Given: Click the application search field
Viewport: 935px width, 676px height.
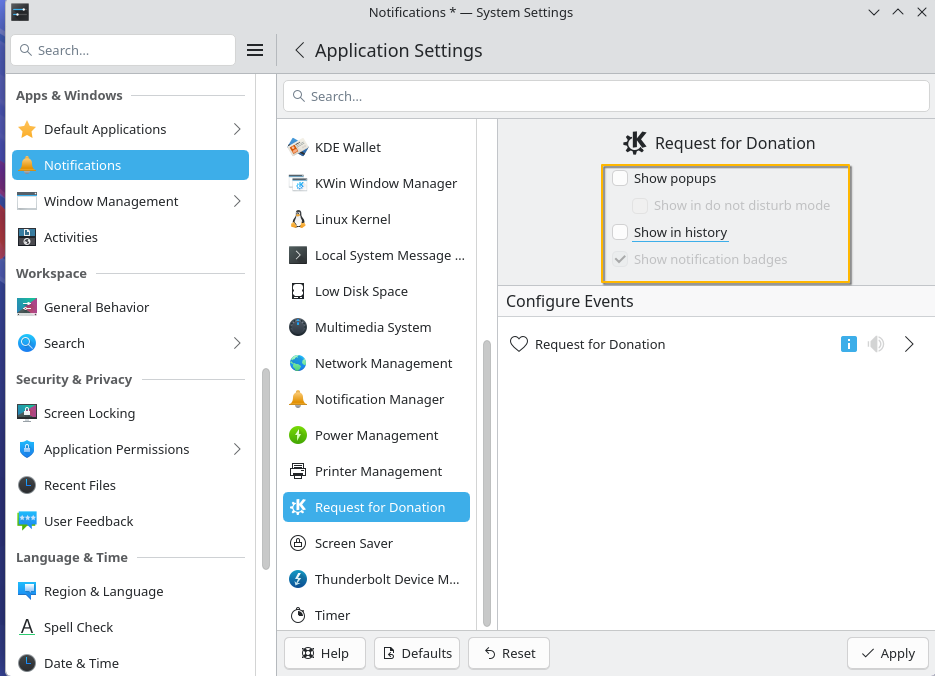Looking at the screenshot, I should 606,96.
